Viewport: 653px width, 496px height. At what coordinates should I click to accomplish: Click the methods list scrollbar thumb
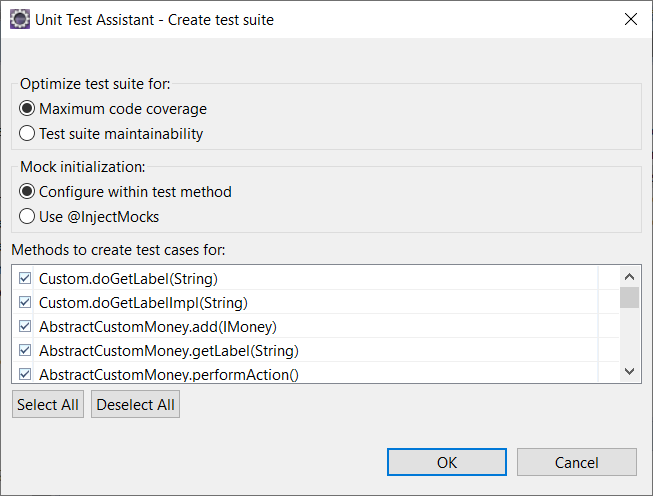pyautogui.click(x=630, y=297)
